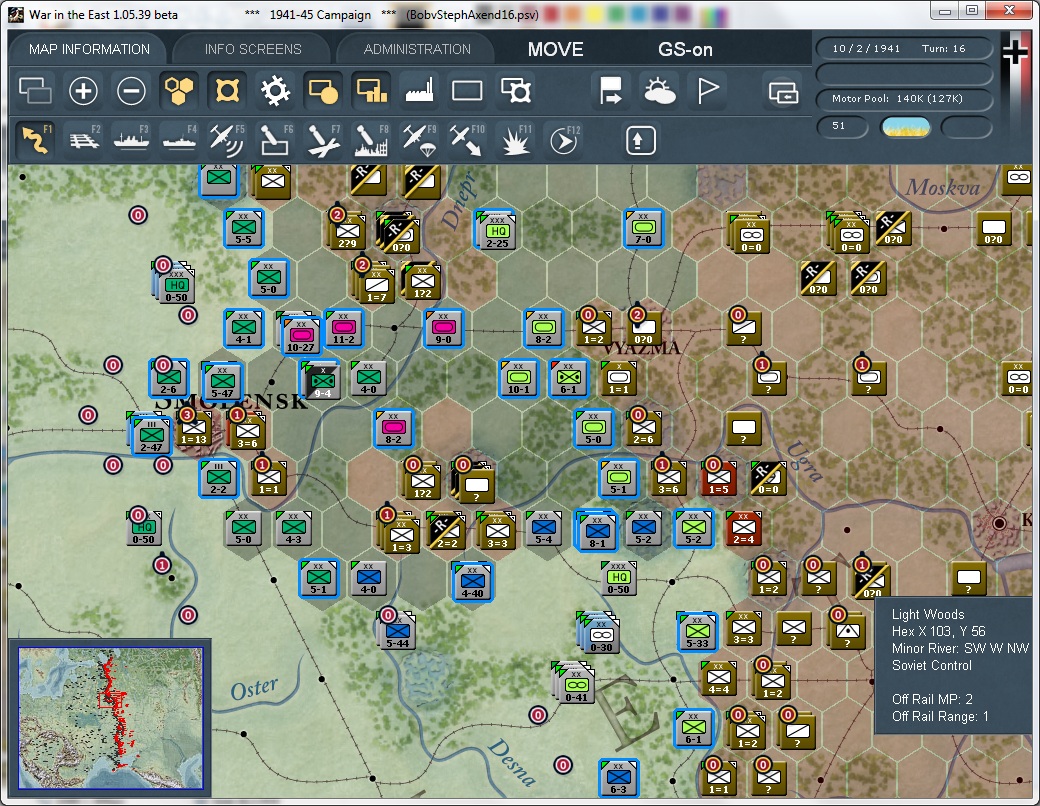The width and height of the screenshot is (1040, 806).
Task: Click the sky-and-field weather indicator pill
Action: pos(905,127)
